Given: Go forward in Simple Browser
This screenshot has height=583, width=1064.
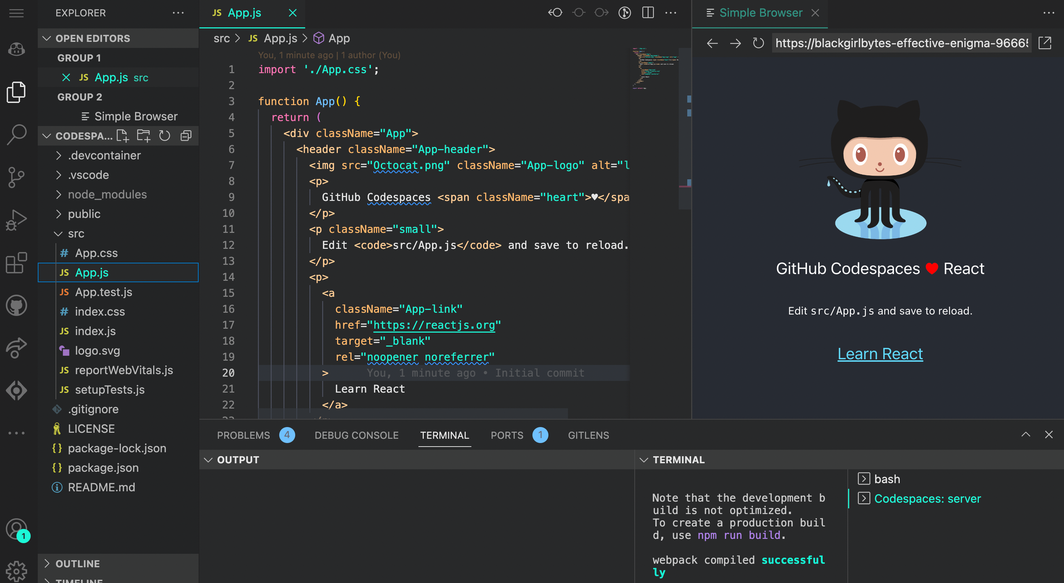Looking at the screenshot, I should pos(735,43).
